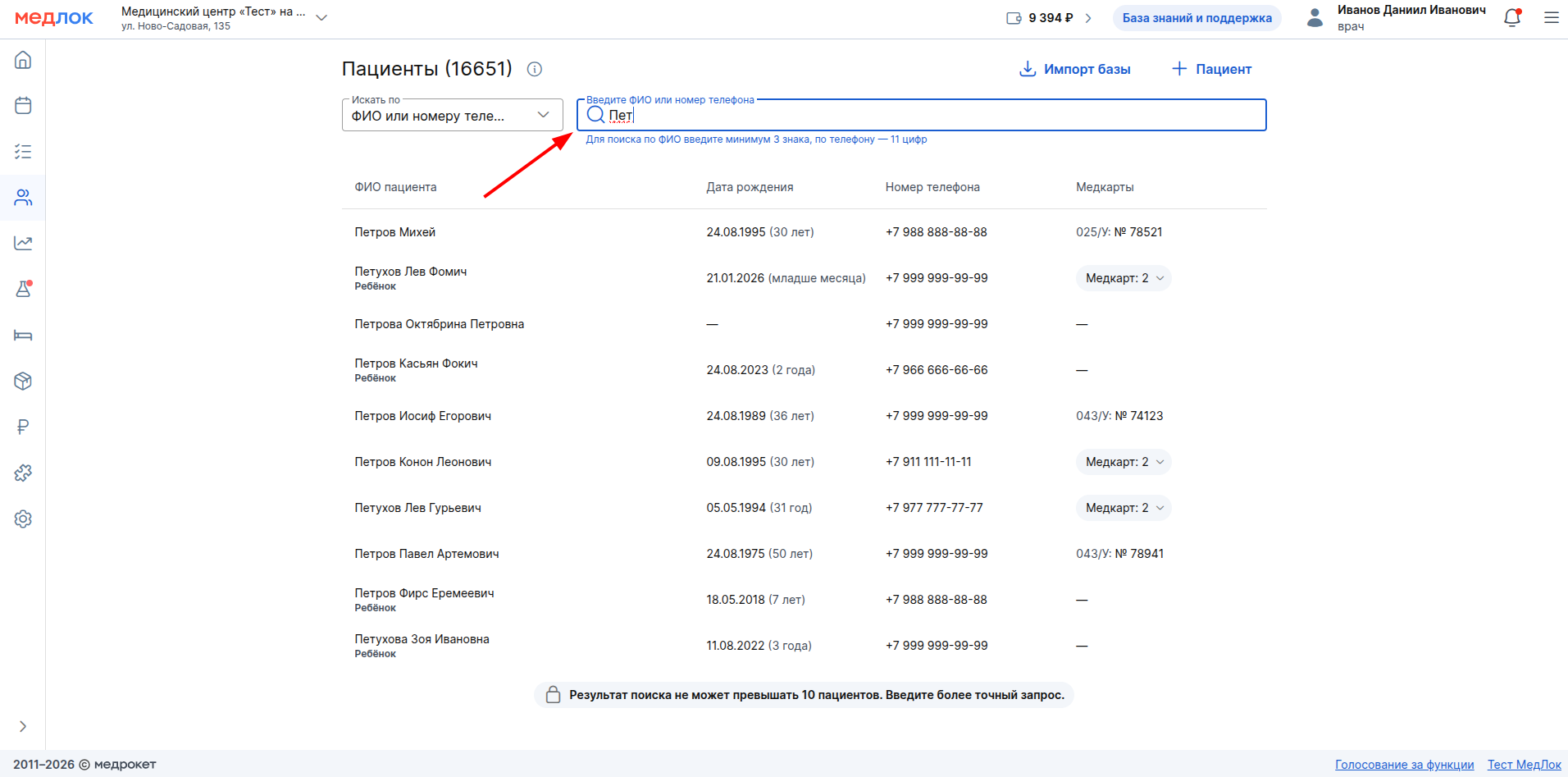Open the warehouse box icon in sidebar

pyautogui.click(x=23, y=381)
